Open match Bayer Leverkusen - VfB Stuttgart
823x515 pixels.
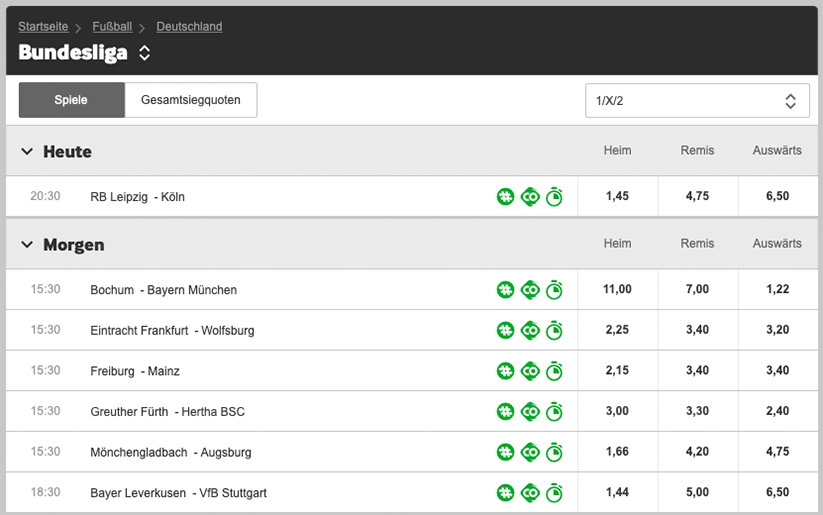point(178,493)
